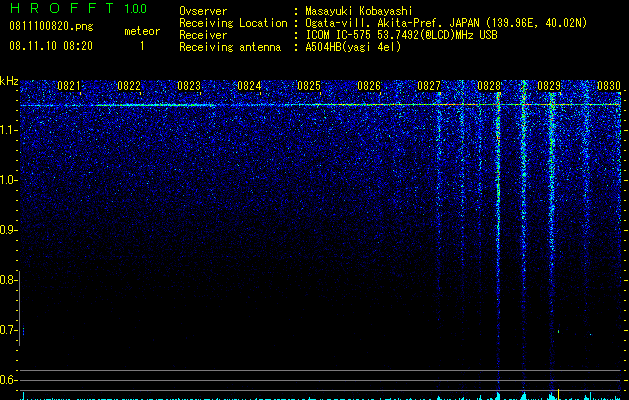The image size is (629, 400).
Task: Select the 0829 time label
Action: pyautogui.click(x=548, y=86)
